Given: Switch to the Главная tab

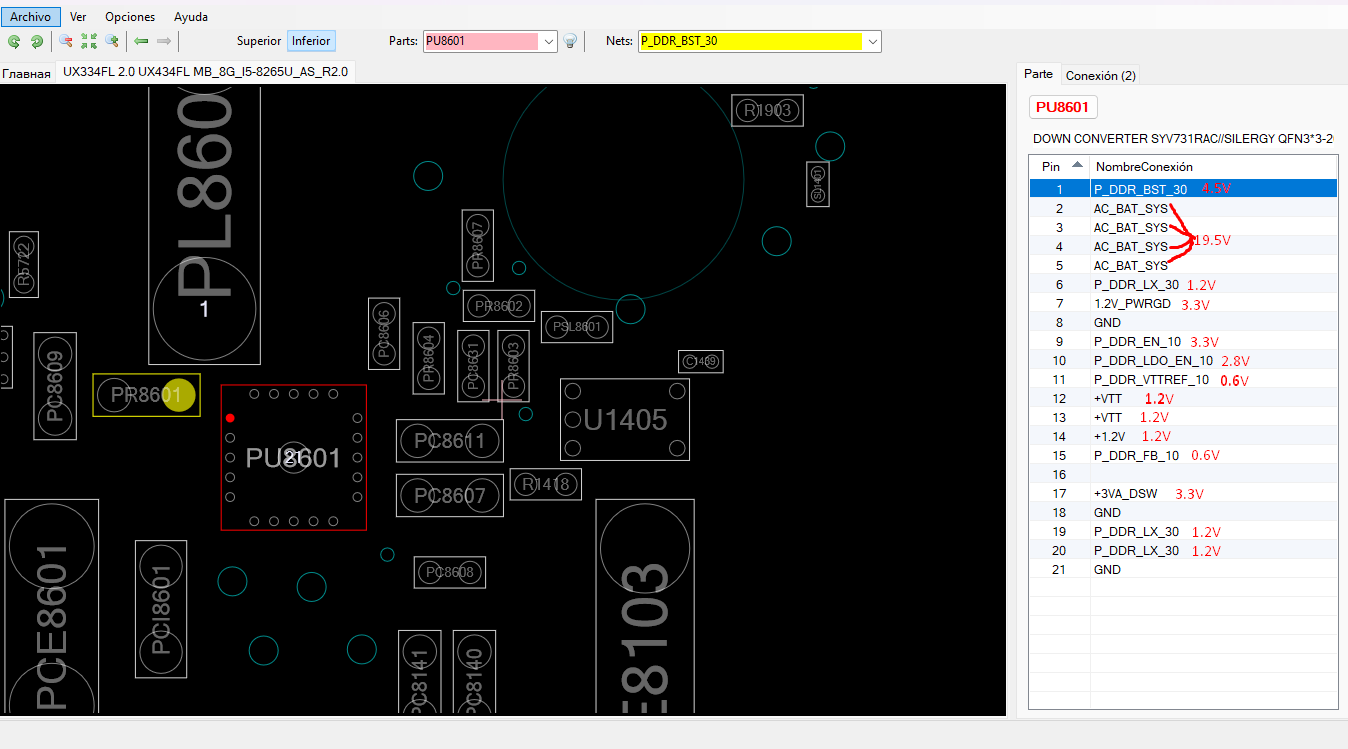Looking at the screenshot, I should click(x=27, y=73).
